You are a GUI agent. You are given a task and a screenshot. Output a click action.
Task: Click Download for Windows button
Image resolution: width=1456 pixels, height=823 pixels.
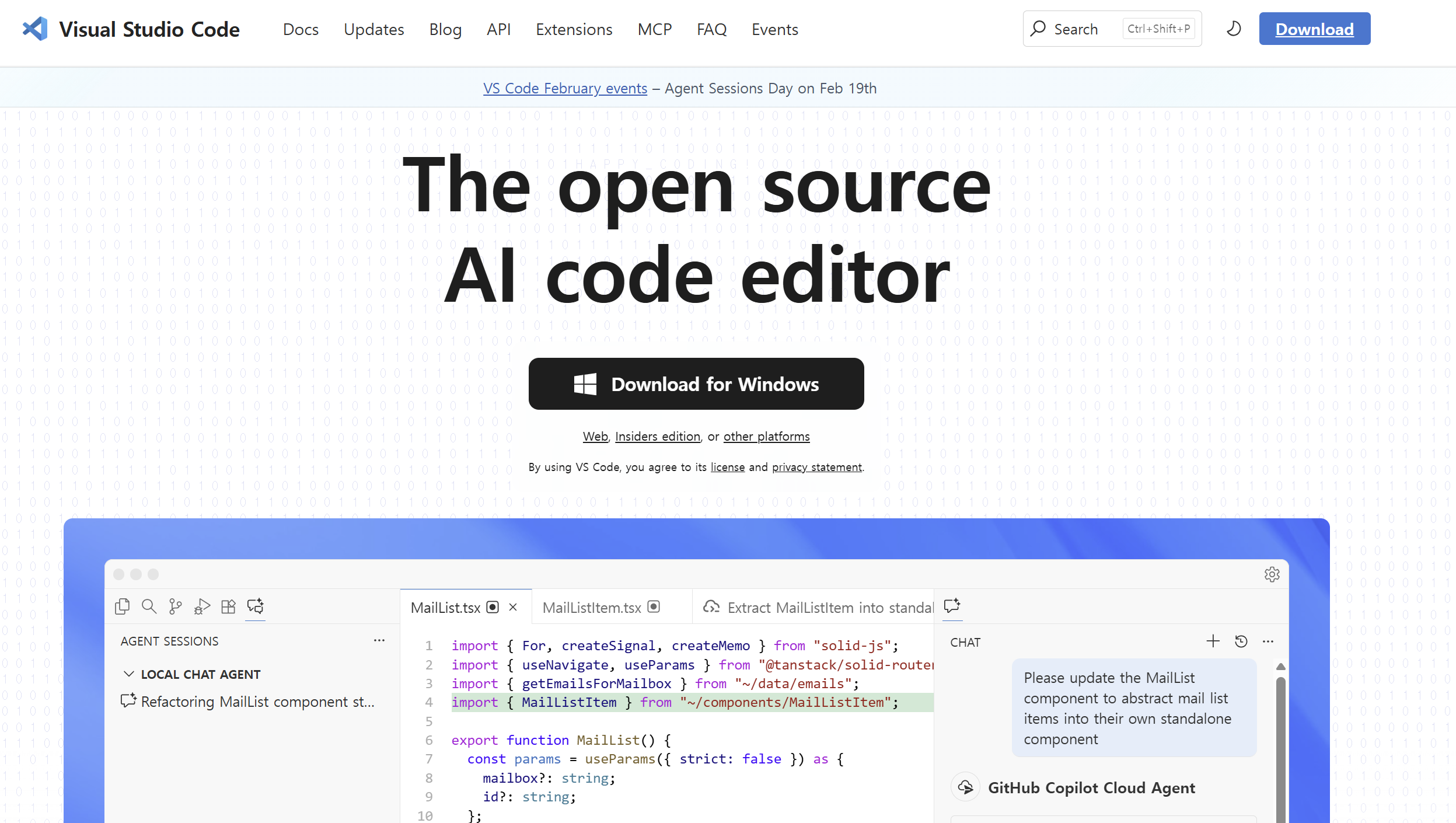(696, 383)
